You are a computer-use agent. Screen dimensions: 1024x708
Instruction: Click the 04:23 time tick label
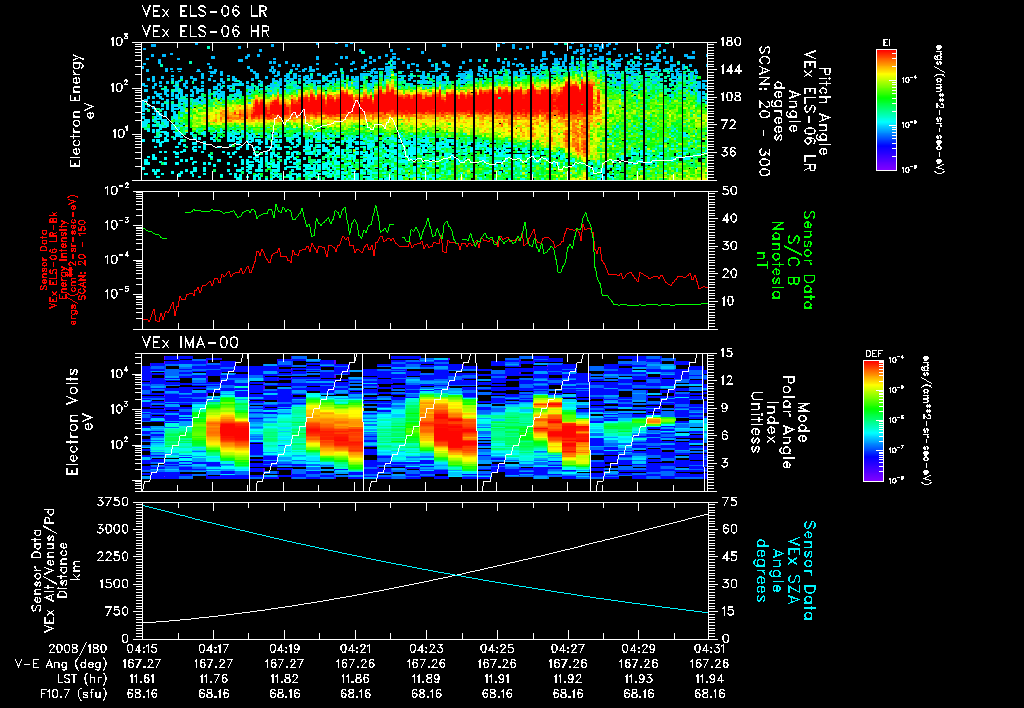pos(426,650)
